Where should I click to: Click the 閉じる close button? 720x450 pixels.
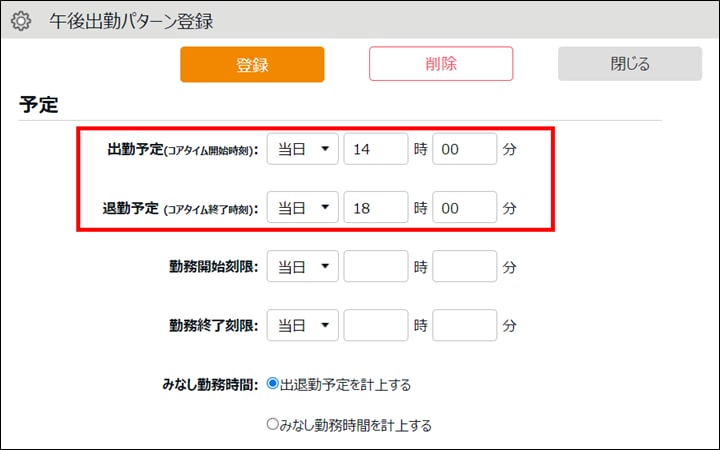point(630,64)
